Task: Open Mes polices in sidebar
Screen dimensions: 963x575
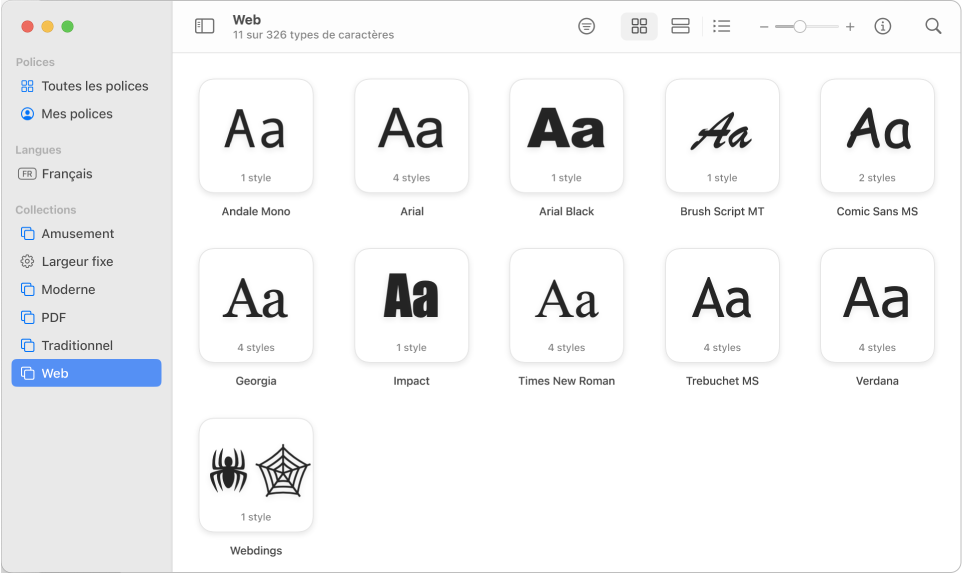Action: [77, 114]
